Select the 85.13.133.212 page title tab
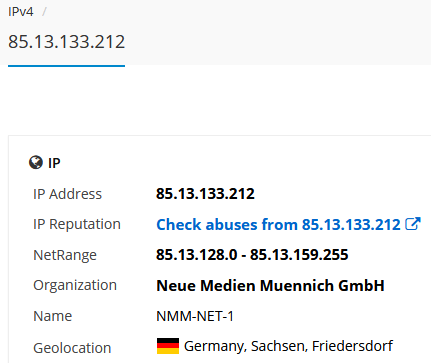Viewport: 431px width, 363px height. 66,42
